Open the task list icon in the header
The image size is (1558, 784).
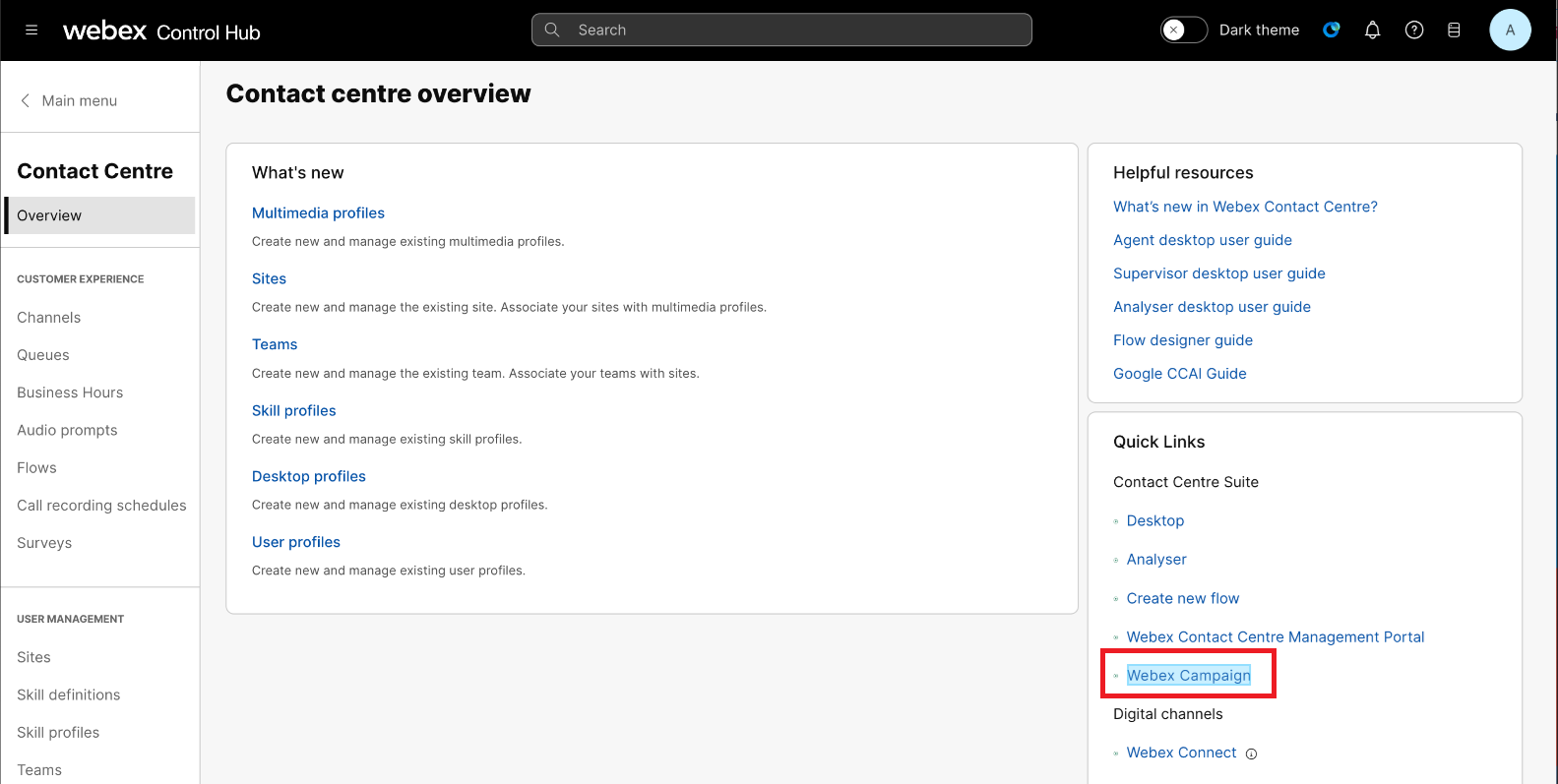click(1454, 30)
